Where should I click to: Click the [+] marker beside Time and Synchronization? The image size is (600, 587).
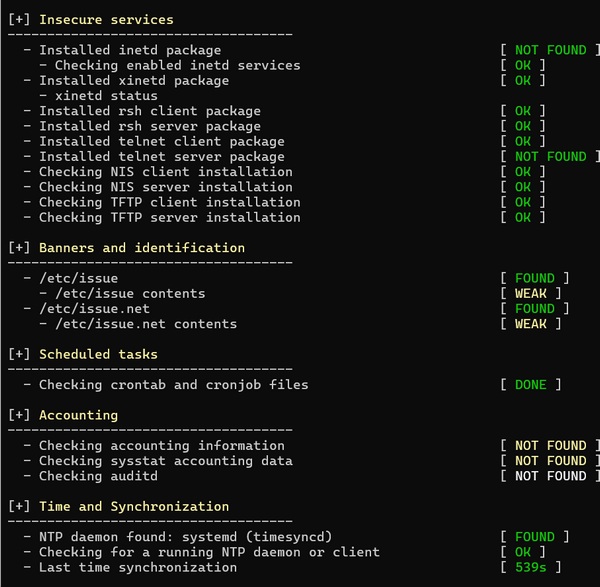point(19,506)
